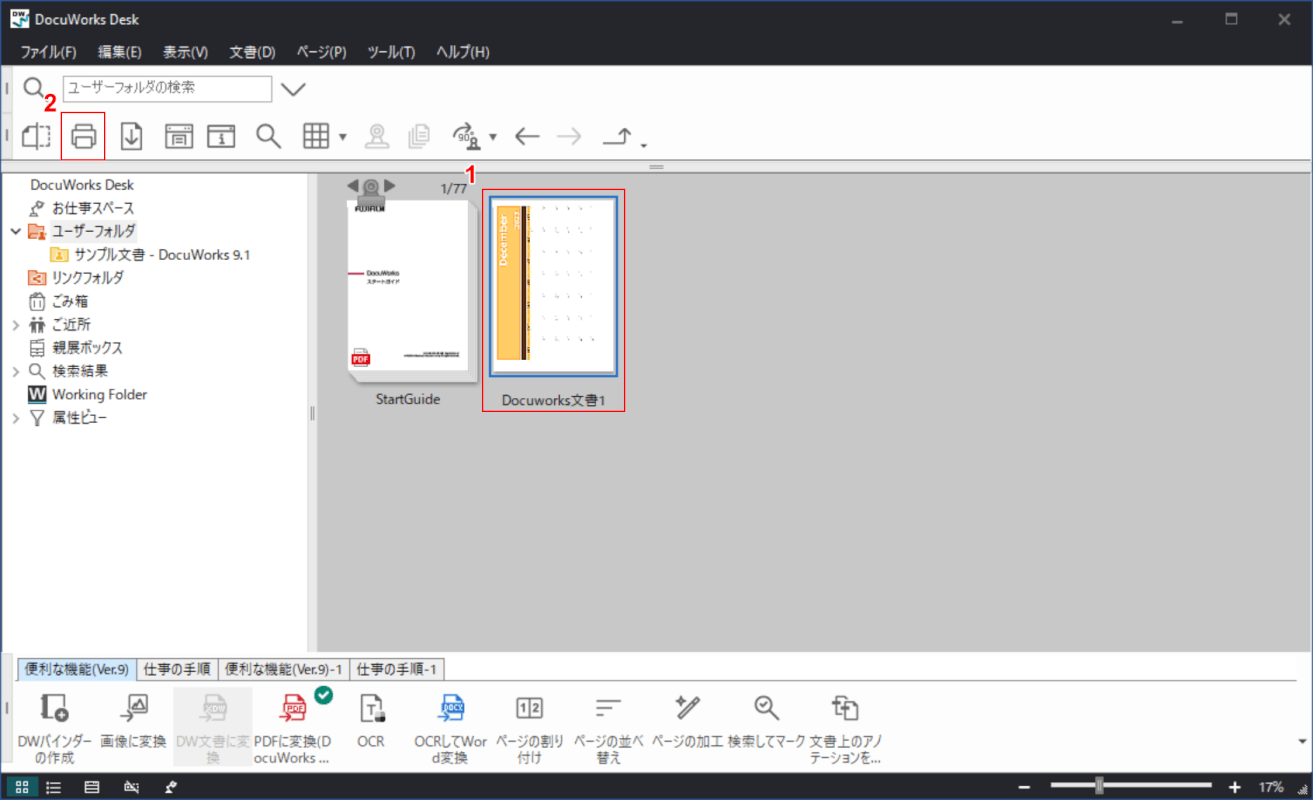Open the 文書(D) menu
The height and width of the screenshot is (800, 1313).
pyautogui.click(x=252, y=52)
